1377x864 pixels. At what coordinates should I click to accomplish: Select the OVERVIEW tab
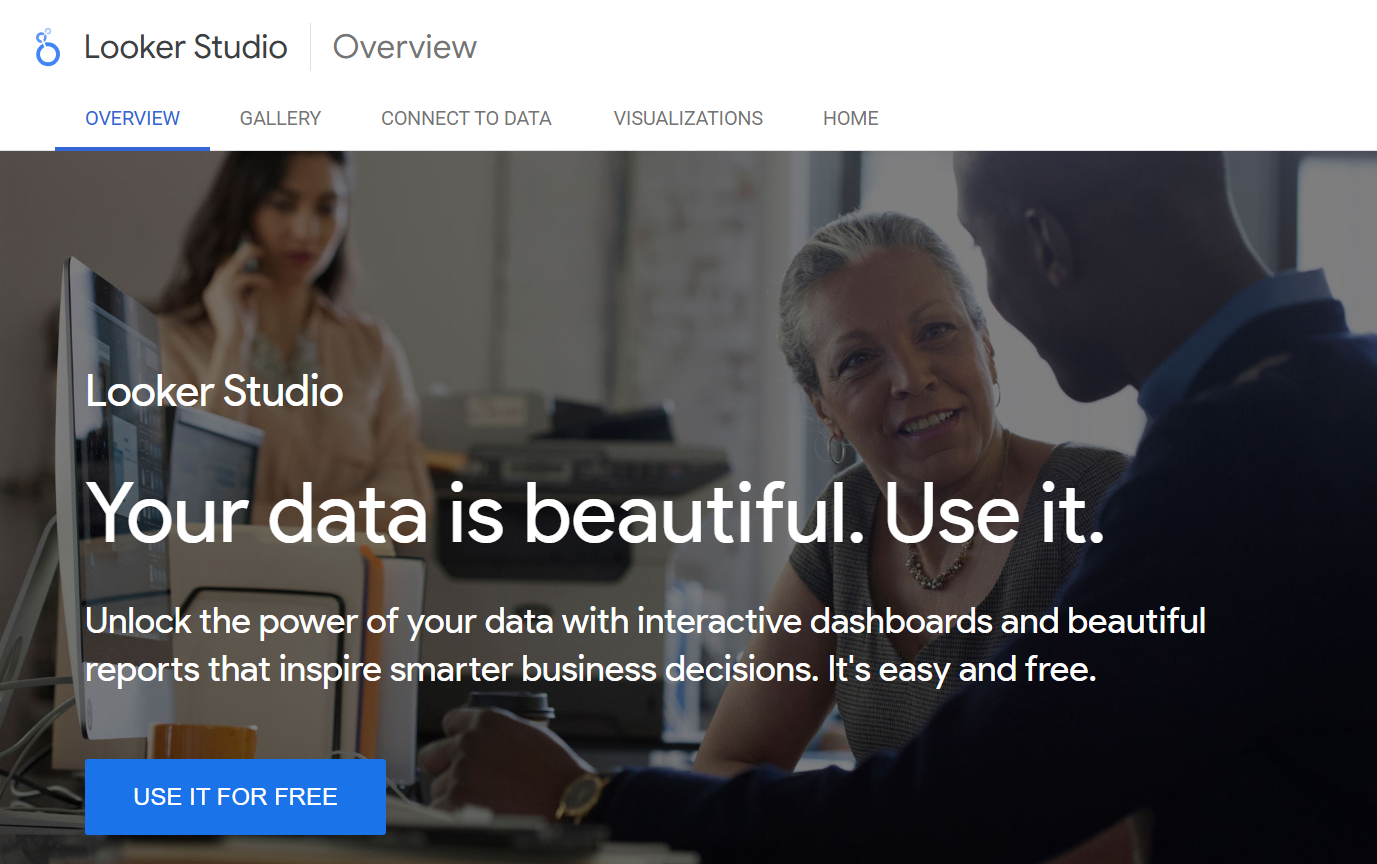(x=132, y=118)
